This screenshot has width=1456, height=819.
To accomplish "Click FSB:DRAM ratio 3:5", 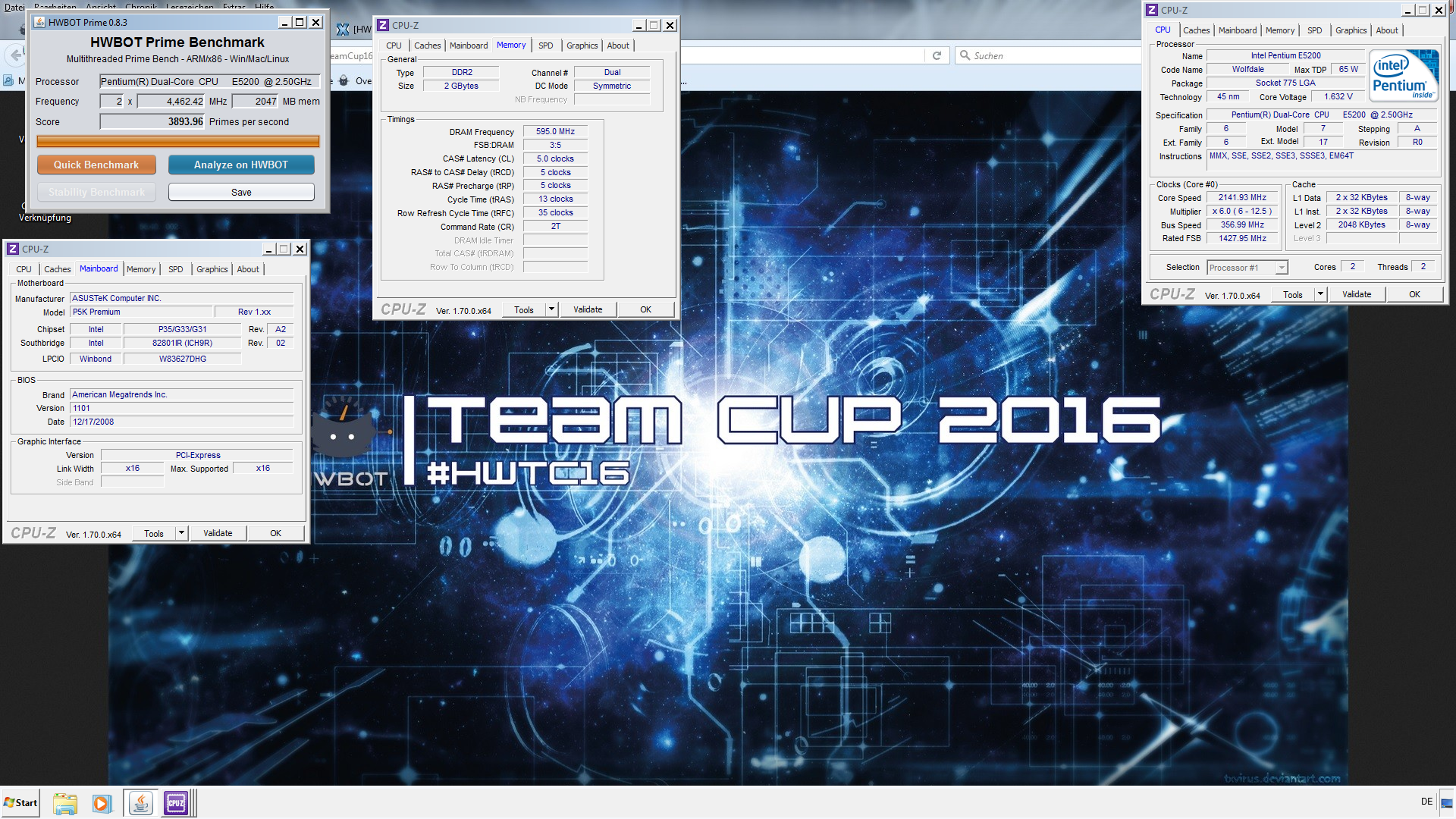I will 555,145.
